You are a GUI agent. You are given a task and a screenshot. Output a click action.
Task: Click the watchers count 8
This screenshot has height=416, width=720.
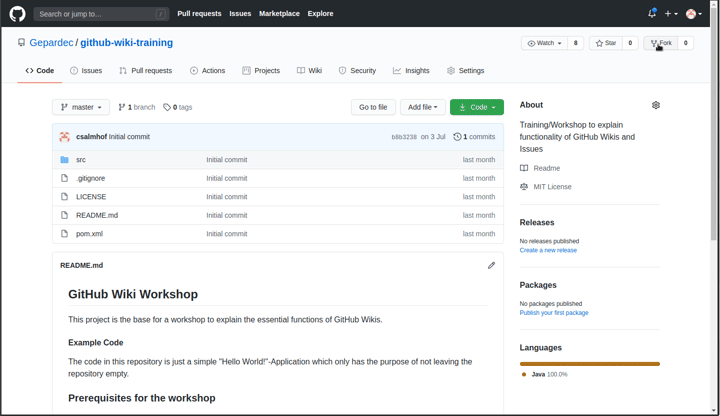point(575,43)
